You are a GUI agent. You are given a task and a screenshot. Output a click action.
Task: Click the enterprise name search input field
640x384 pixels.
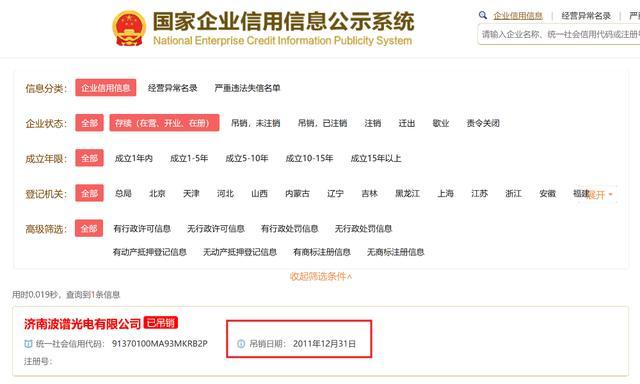558,34
